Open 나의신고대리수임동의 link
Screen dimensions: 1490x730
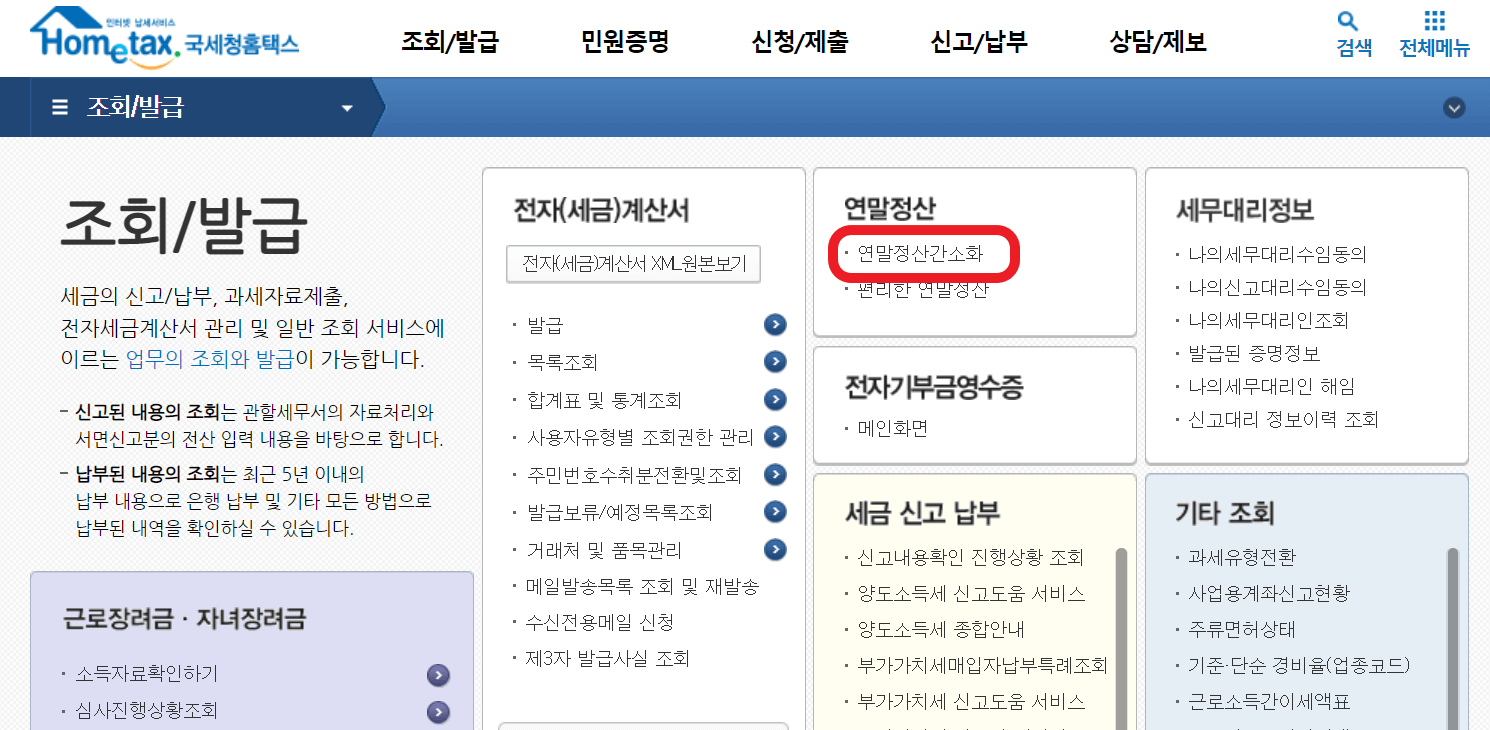pos(1277,287)
